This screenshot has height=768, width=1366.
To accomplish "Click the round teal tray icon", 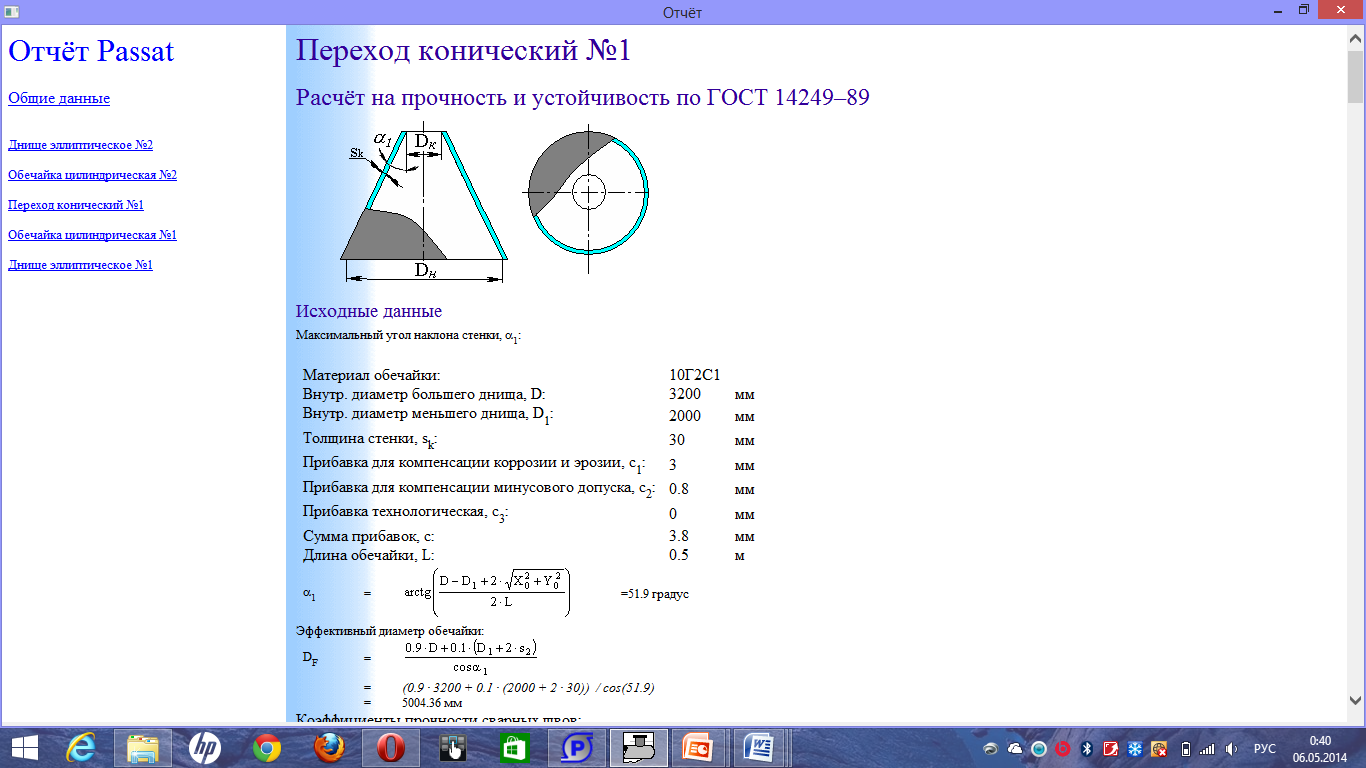I will click(1039, 749).
